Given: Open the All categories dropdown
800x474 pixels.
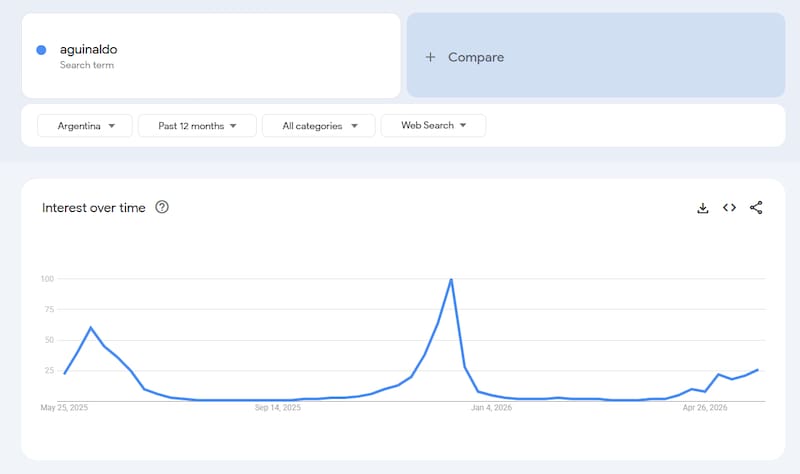Looking at the screenshot, I should click(319, 126).
